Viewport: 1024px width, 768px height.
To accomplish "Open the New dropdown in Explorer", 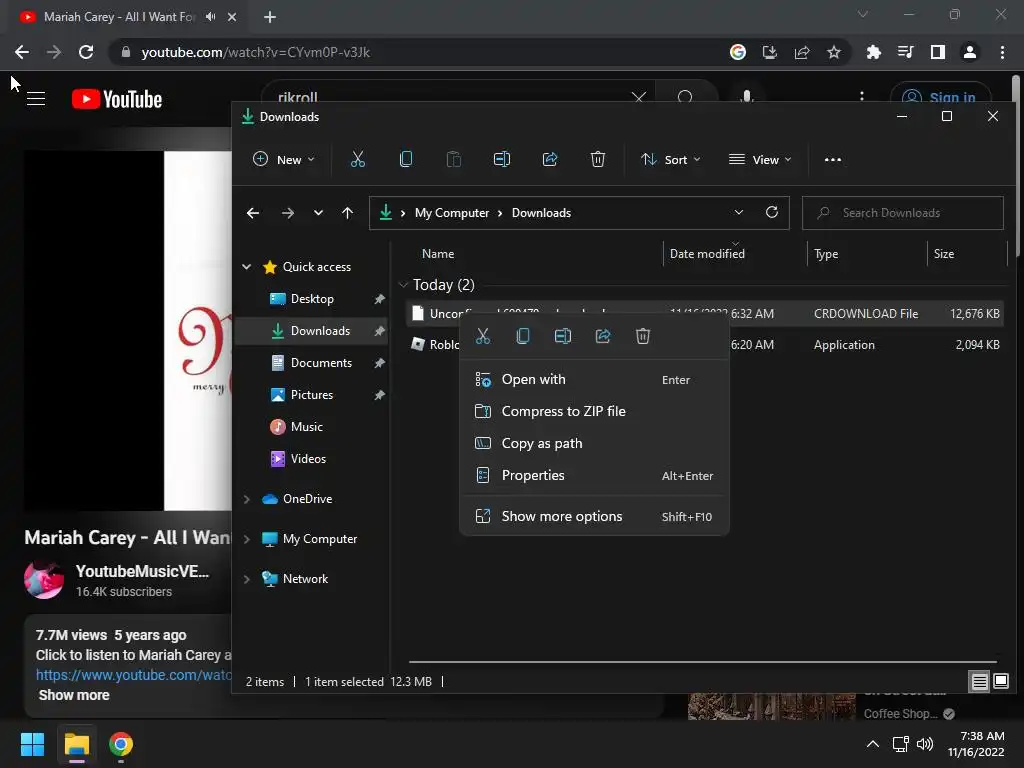I will tap(284, 159).
